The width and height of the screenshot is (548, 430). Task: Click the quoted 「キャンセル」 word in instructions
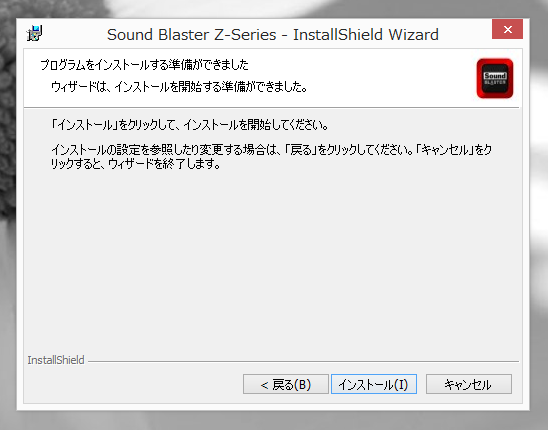pos(445,150)
